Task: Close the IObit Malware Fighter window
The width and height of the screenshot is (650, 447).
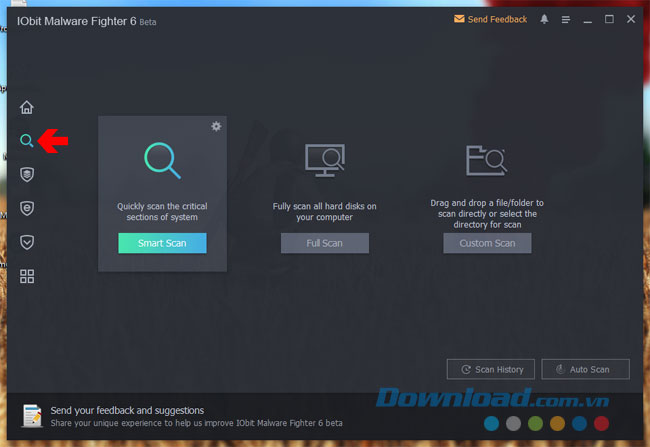Action: (631, 19)
